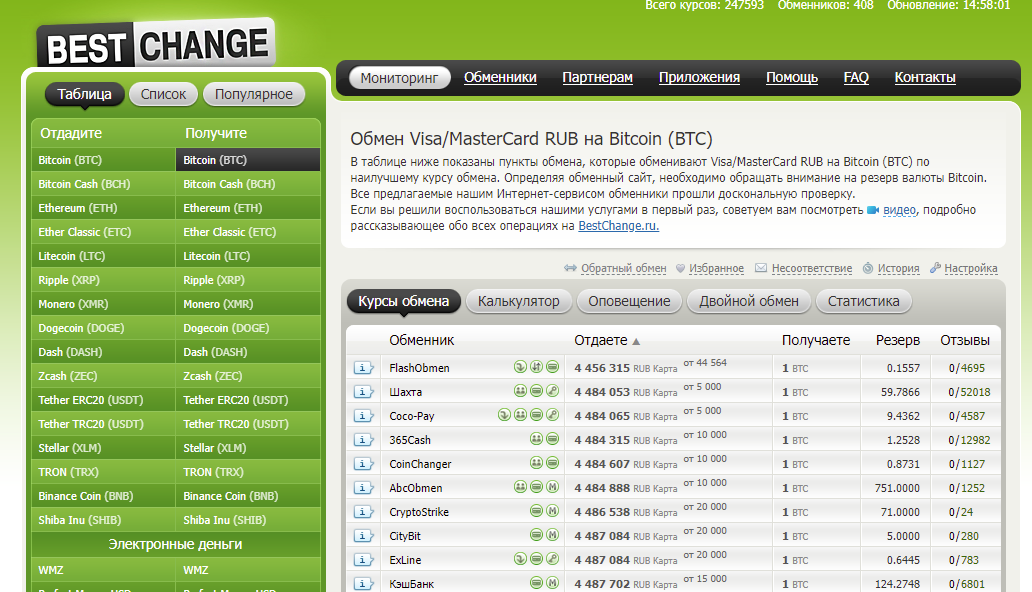1032x592 pixels.
Task: Switch to Таблица view tab
Action: click(x=84, y=94)
